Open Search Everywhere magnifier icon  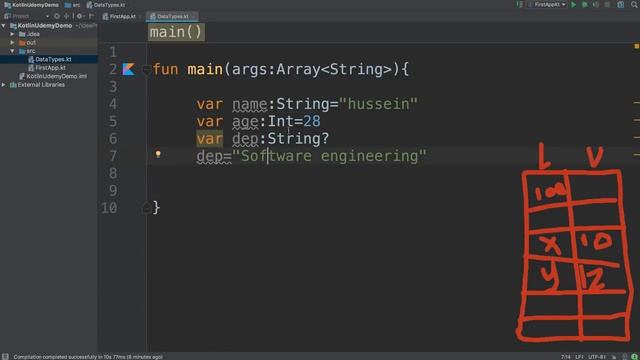pyautogui.click(x=634, y=5)
